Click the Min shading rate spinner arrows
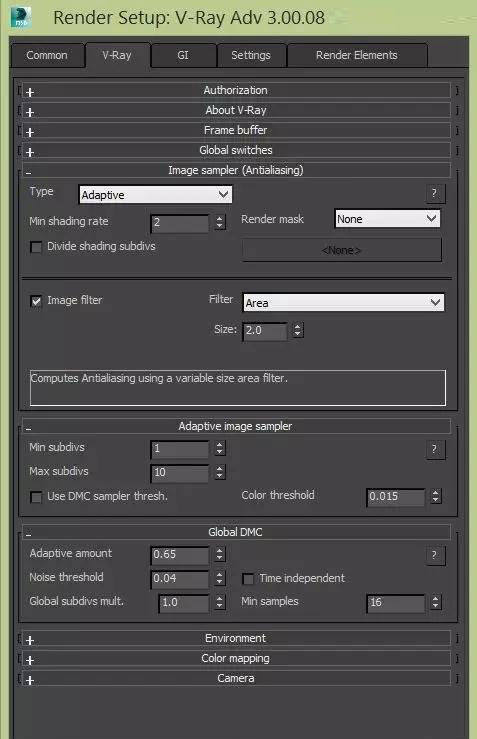Image resolution: width=477 pixels, height=739 pixels. click(x=220, y=222)
